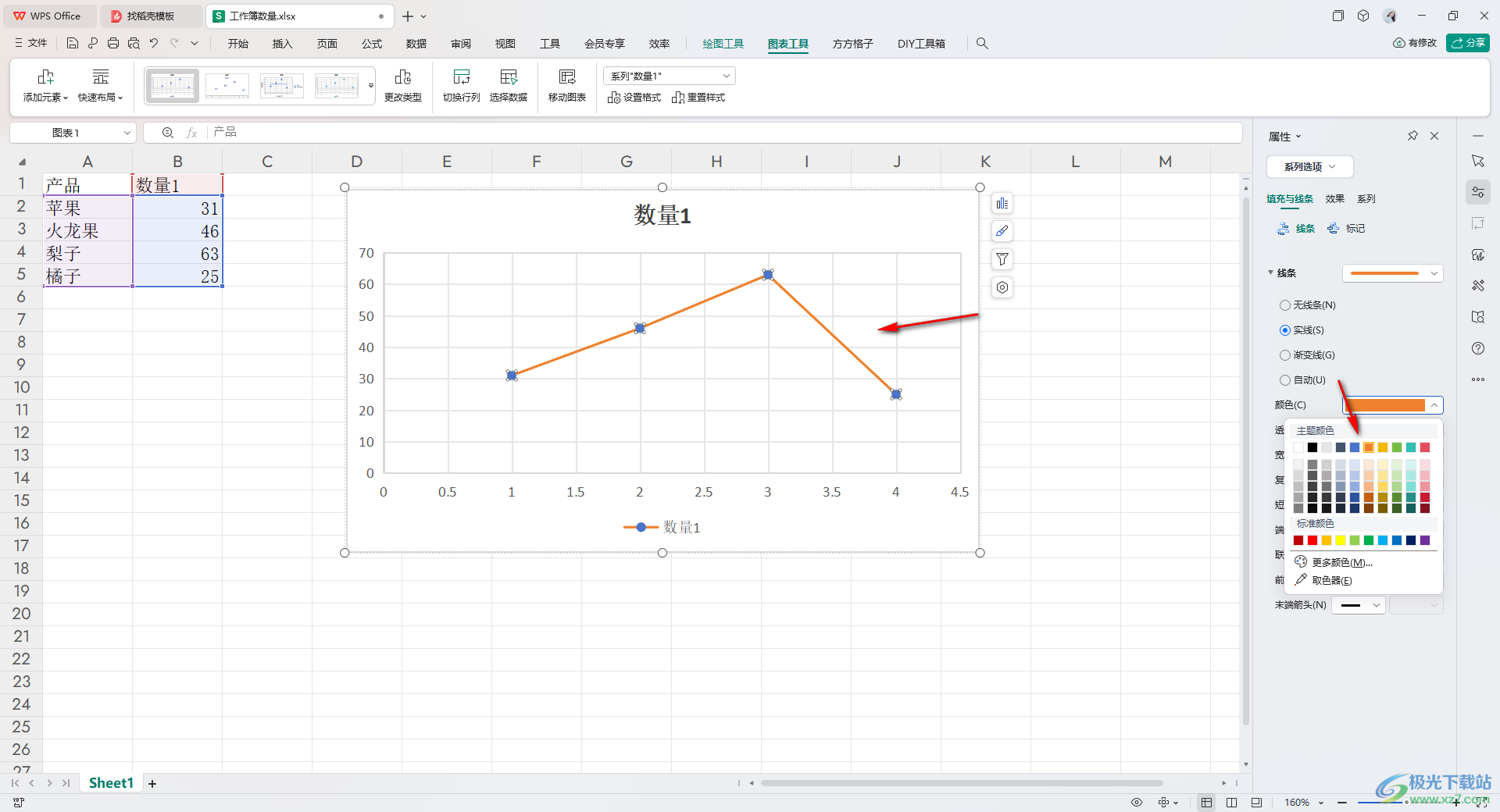Click the properties sliders icon in right sidebar

tap(1478, 192)
